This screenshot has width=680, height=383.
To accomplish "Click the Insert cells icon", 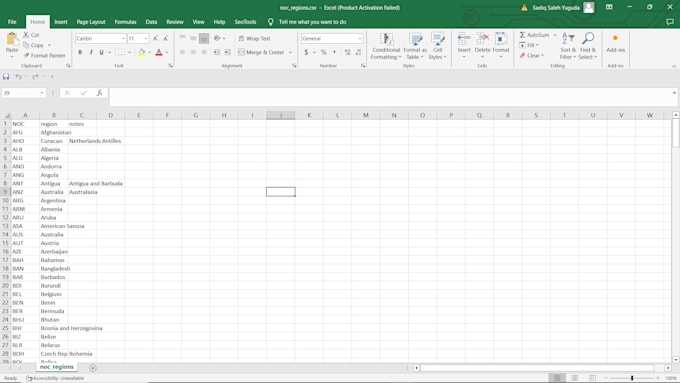I will [464, 39].
